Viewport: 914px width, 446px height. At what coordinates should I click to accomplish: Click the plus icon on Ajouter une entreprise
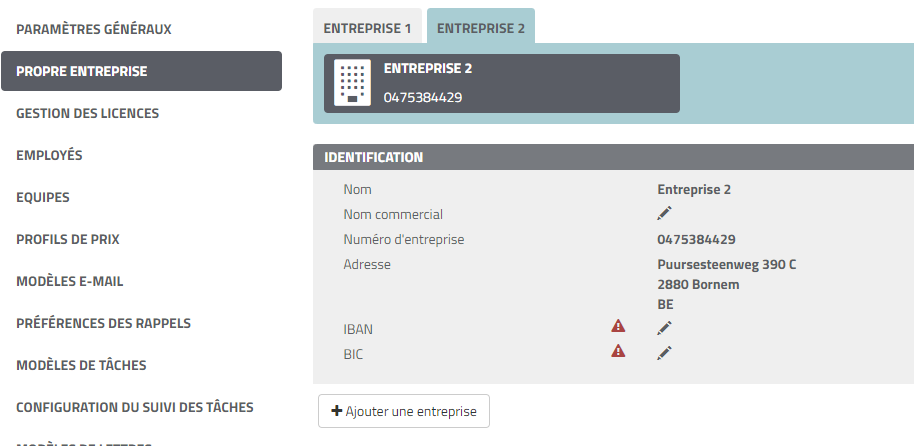[336, 411]
